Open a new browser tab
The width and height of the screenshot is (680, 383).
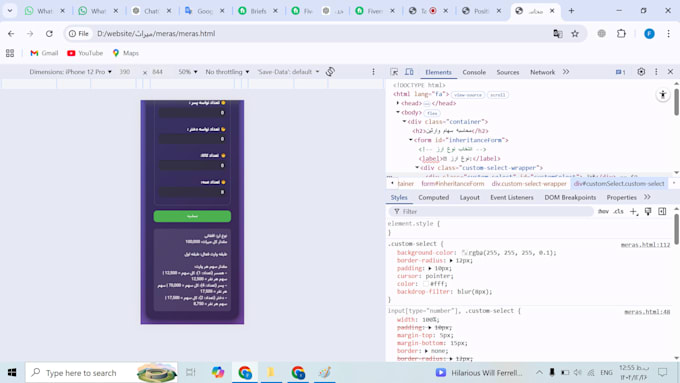(x=571, y=11)
